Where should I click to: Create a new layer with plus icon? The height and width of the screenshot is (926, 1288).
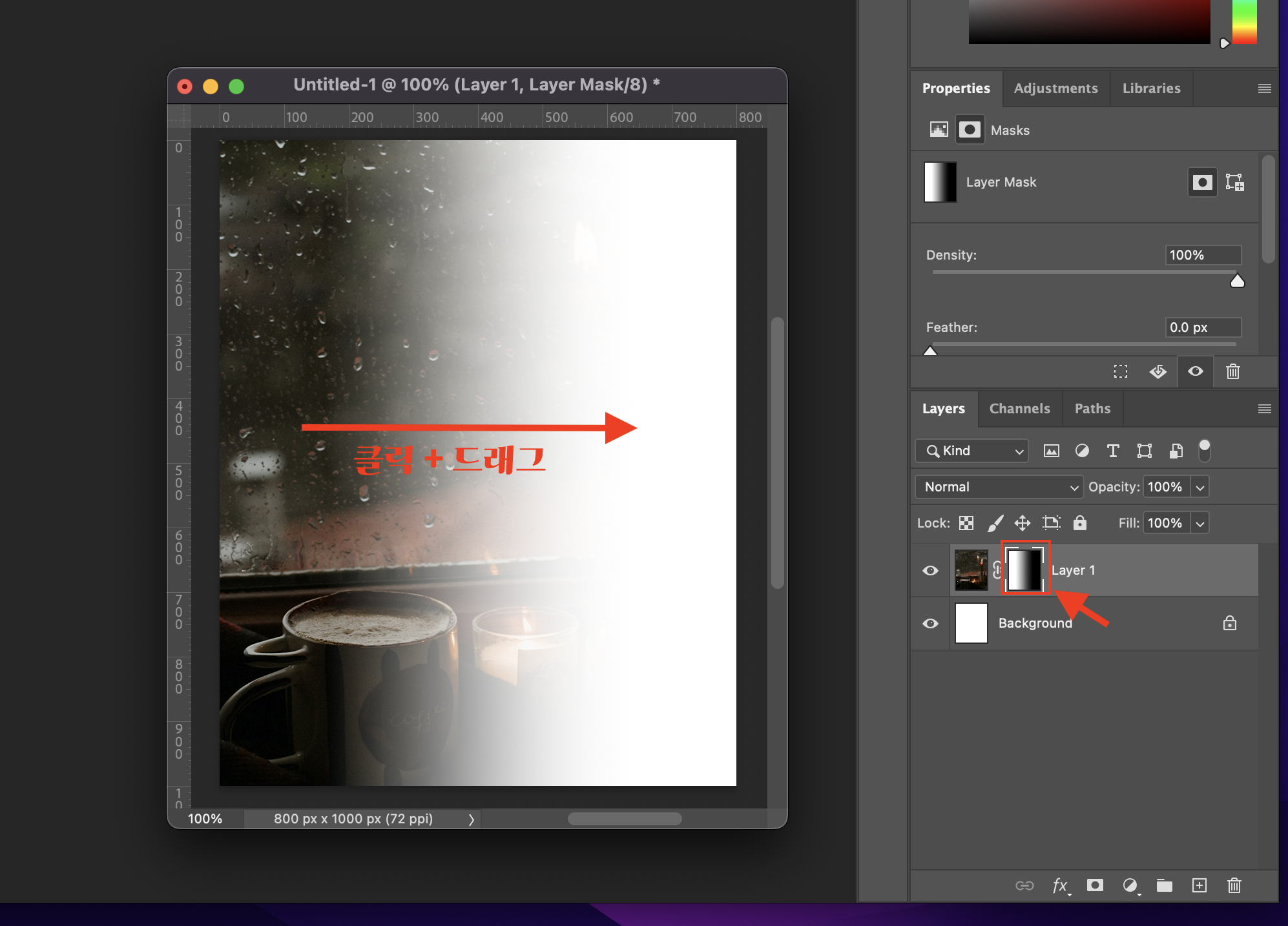point(1199,885)
